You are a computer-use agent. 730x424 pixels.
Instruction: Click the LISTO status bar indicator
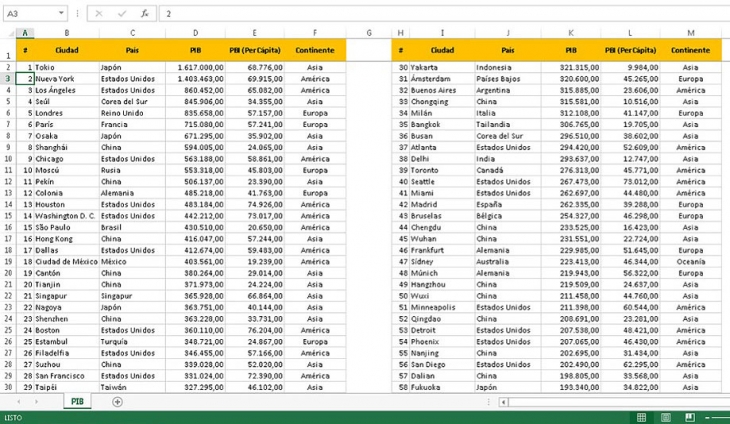tap(13, 417)
